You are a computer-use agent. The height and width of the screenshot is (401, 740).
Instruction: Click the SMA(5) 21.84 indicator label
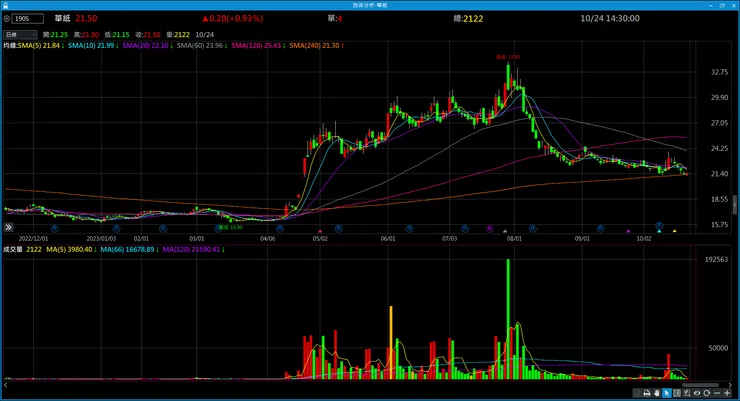pos(39,45)
